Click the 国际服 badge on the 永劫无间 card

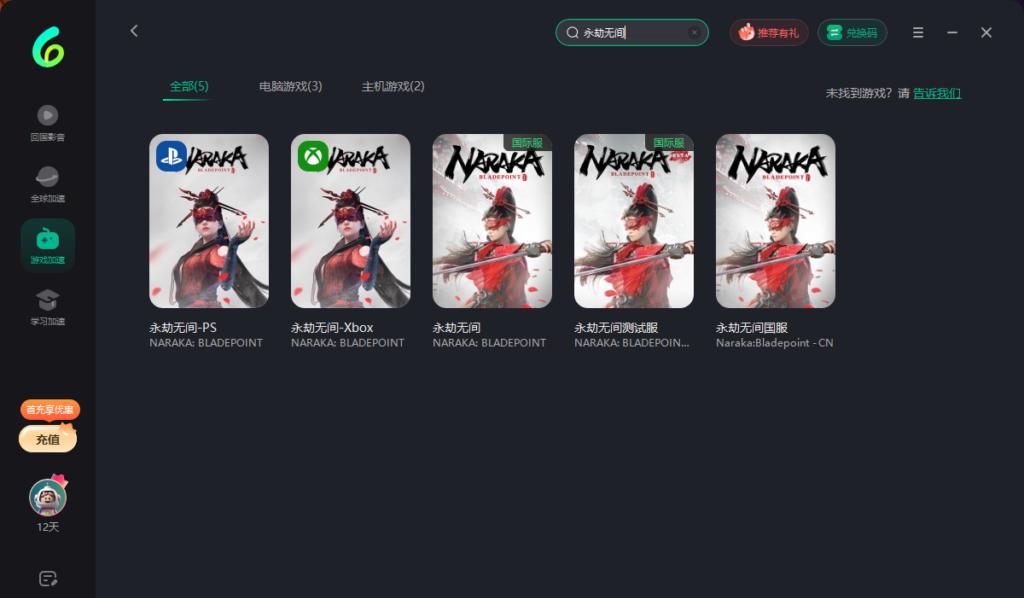527,142
